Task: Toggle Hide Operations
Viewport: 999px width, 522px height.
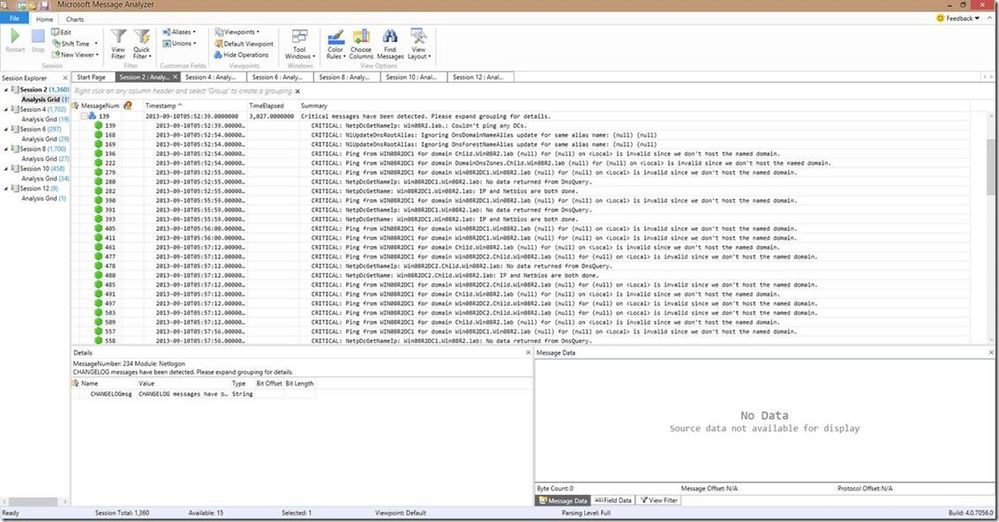Action: [x=241, y=55]
